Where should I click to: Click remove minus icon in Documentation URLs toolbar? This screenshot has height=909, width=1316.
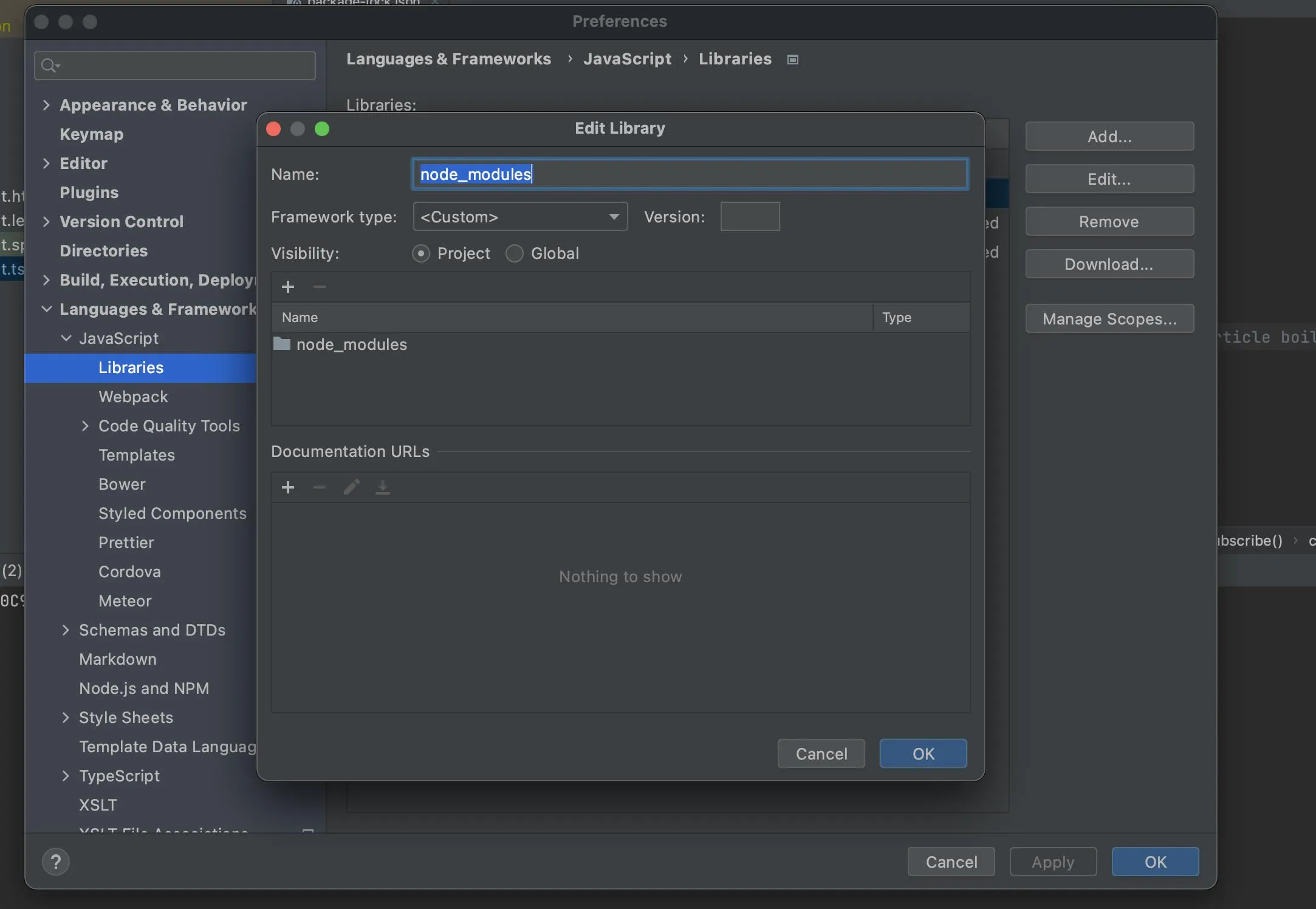pos(320,487)
